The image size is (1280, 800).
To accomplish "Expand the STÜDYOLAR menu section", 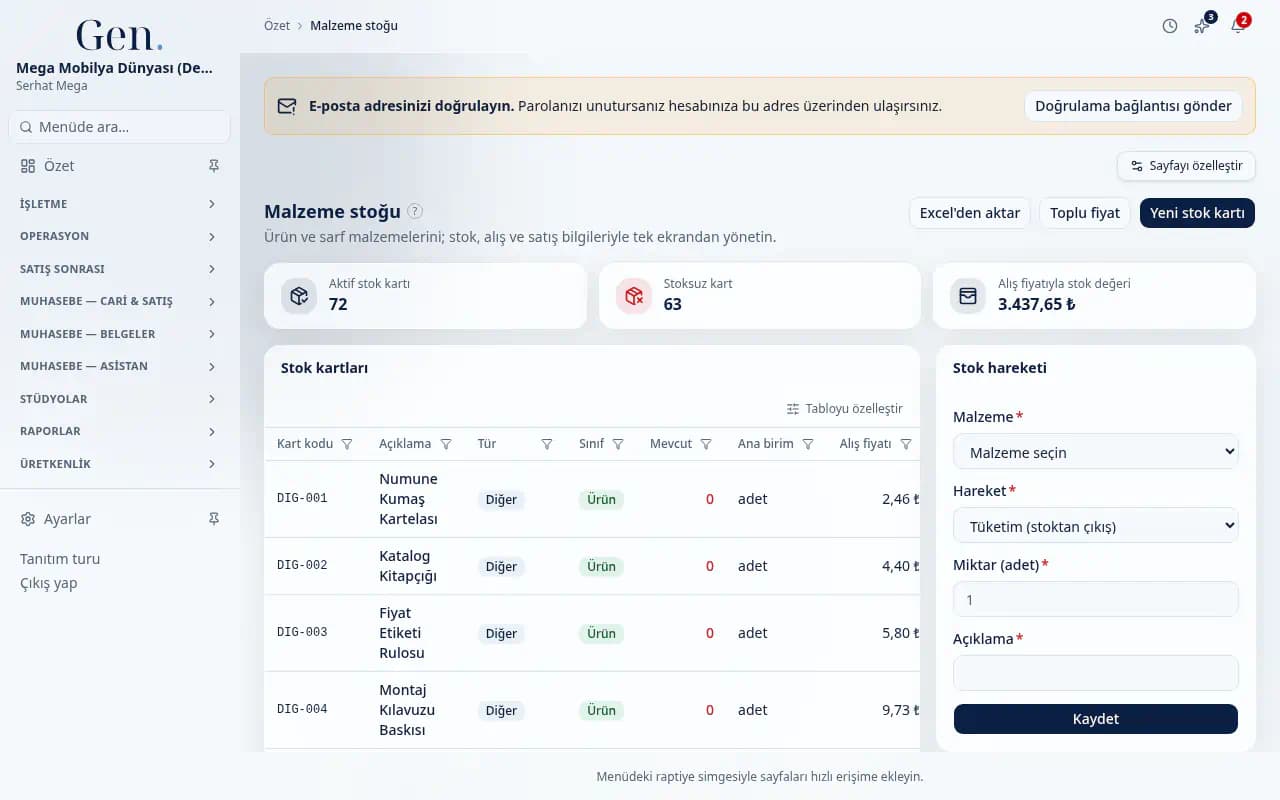I will (119, 399).
